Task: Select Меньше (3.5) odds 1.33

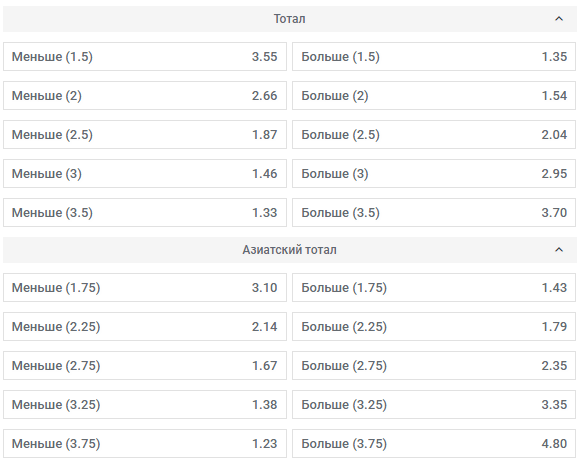Action: [145, 212]
